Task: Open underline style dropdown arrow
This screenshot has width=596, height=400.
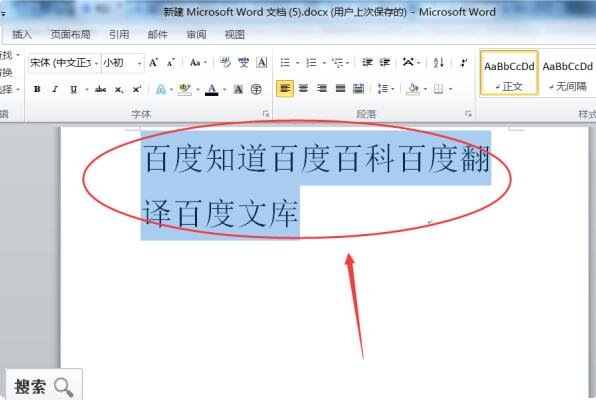Action: (87, 89)
